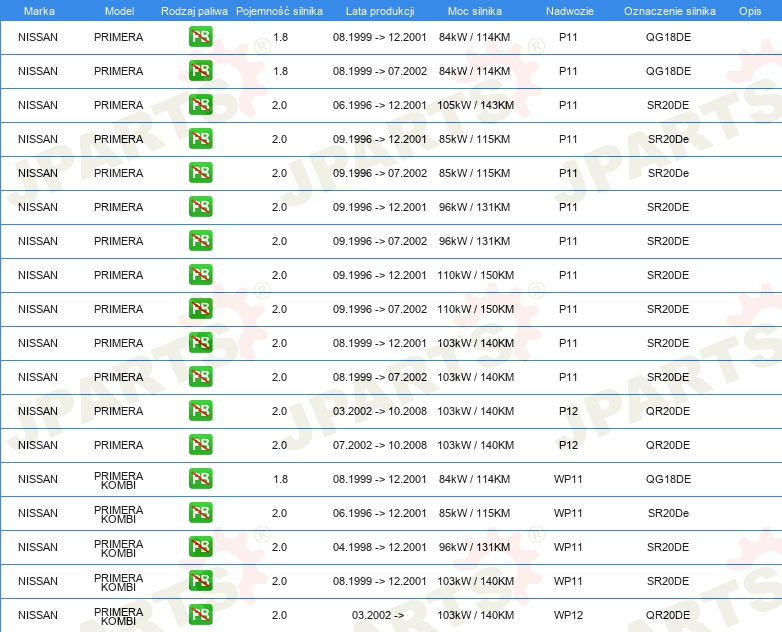Click the fuel icon in the 09.1996 -> 12.2001 85kW P11 row

pos(200,139)
